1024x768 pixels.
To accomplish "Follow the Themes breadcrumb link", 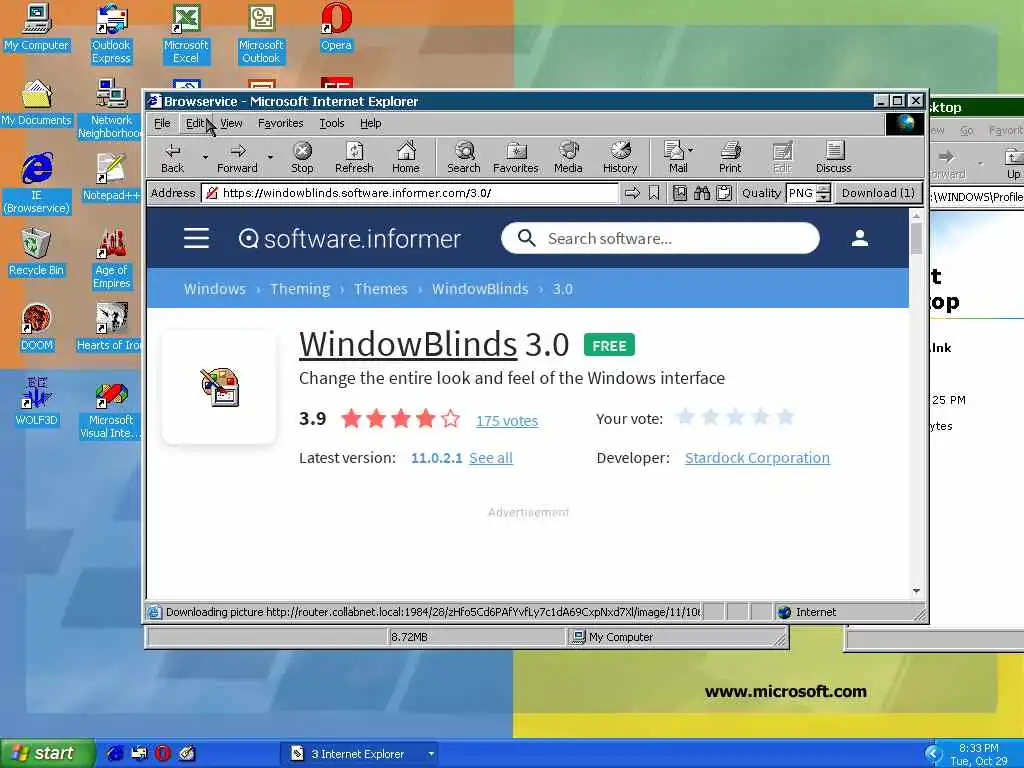I will (381, 289).
